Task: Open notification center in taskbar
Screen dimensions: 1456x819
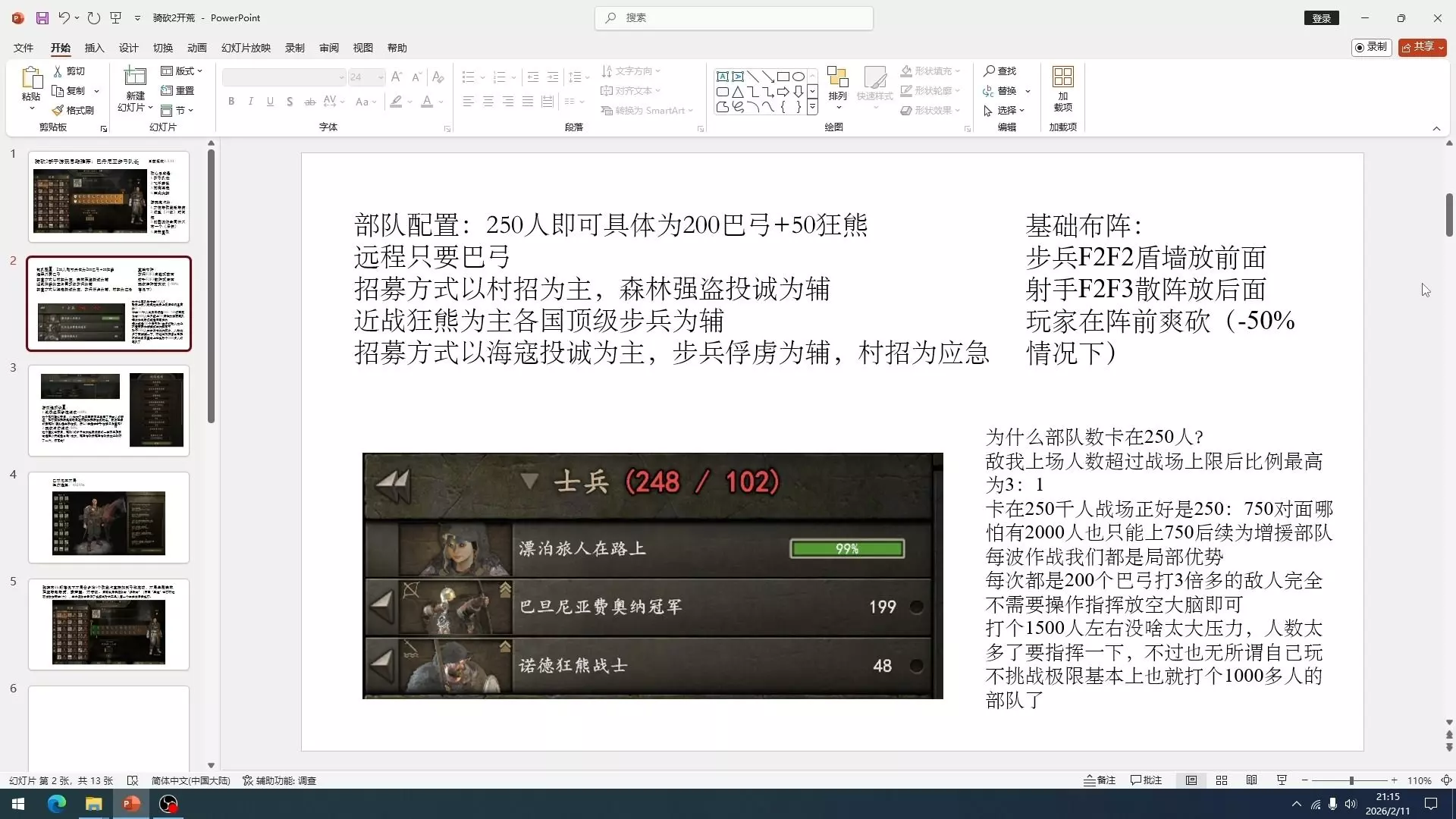Action: point(1431,804)
